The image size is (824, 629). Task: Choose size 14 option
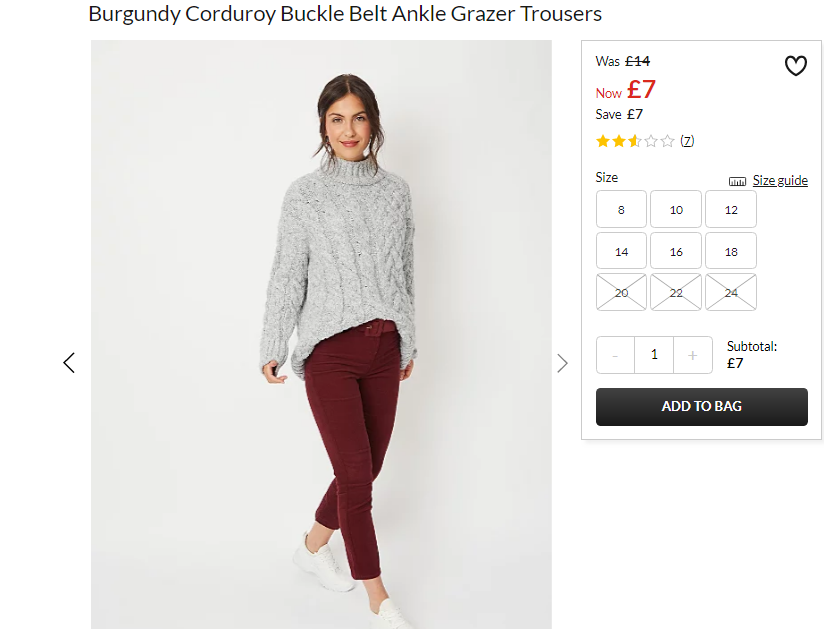(x=621, y=251)
